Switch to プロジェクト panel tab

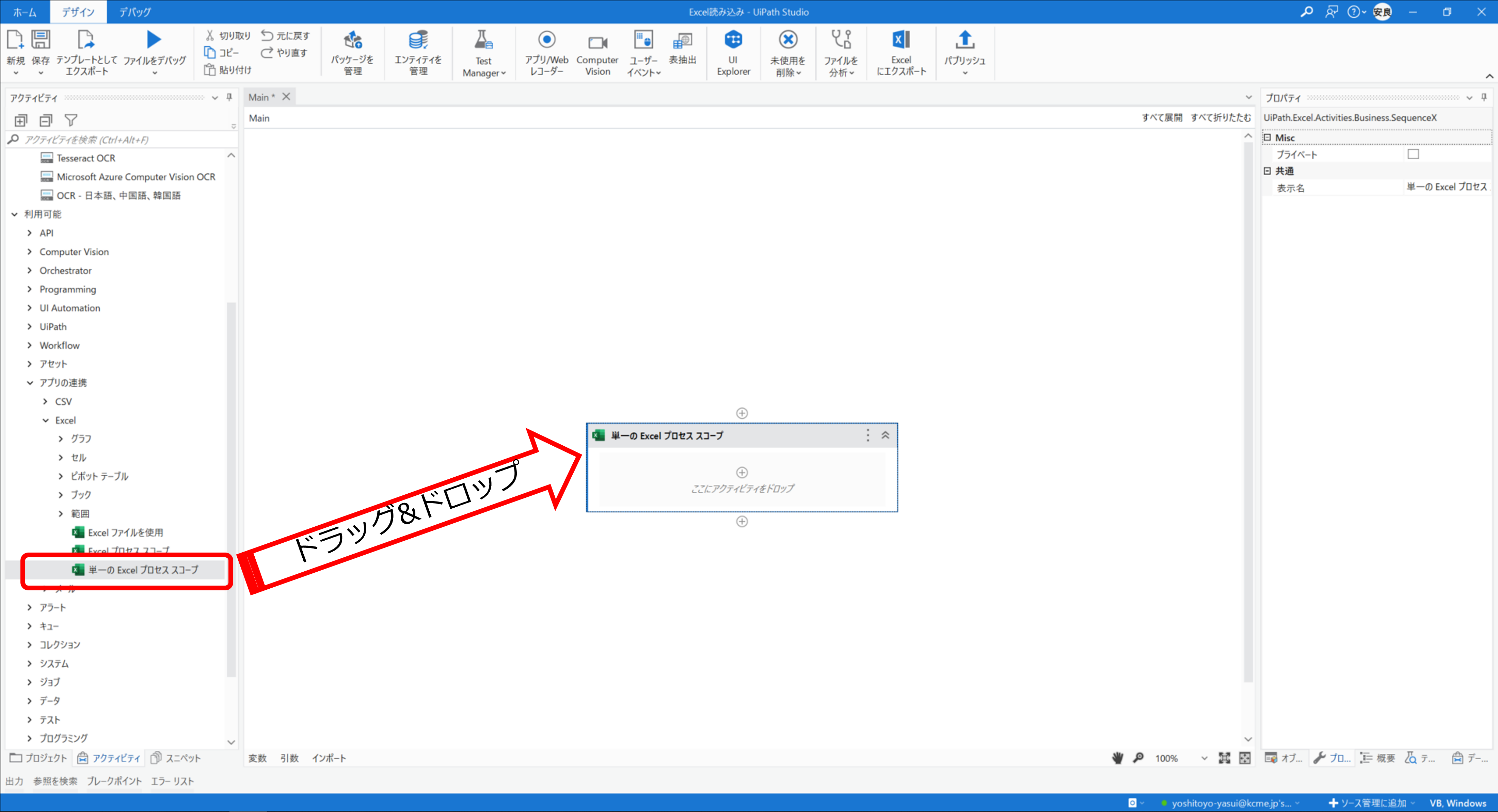point(38,758)
